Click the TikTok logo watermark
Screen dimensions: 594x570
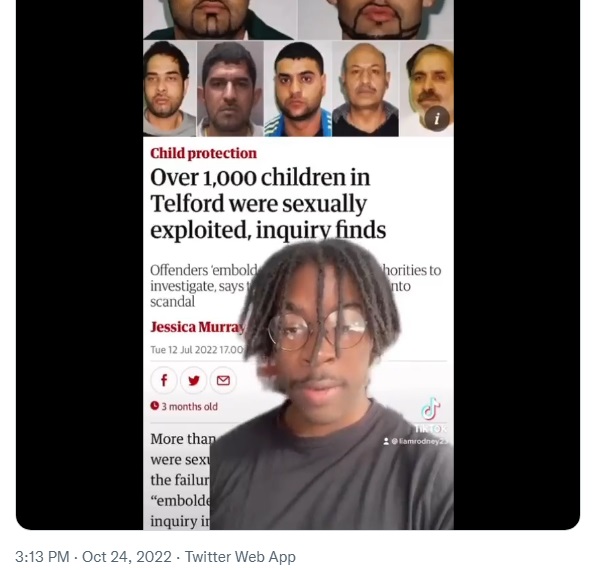point(430,415)
